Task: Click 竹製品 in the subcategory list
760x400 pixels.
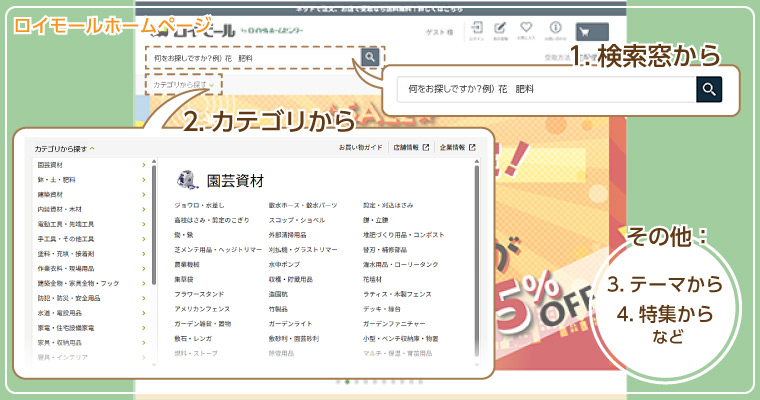Action: tap(278, 309)
